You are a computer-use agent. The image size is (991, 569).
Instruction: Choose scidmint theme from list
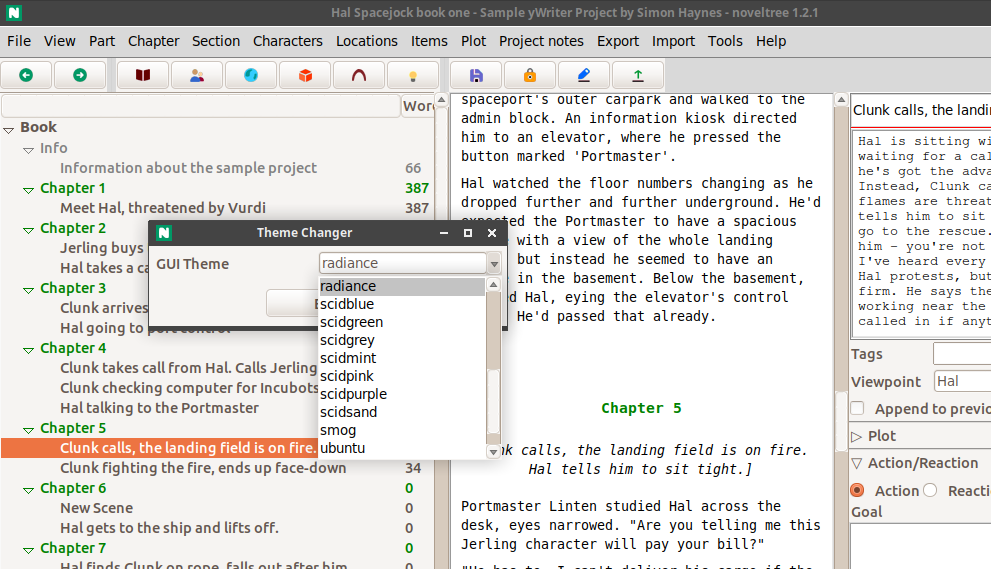point(402,358)
